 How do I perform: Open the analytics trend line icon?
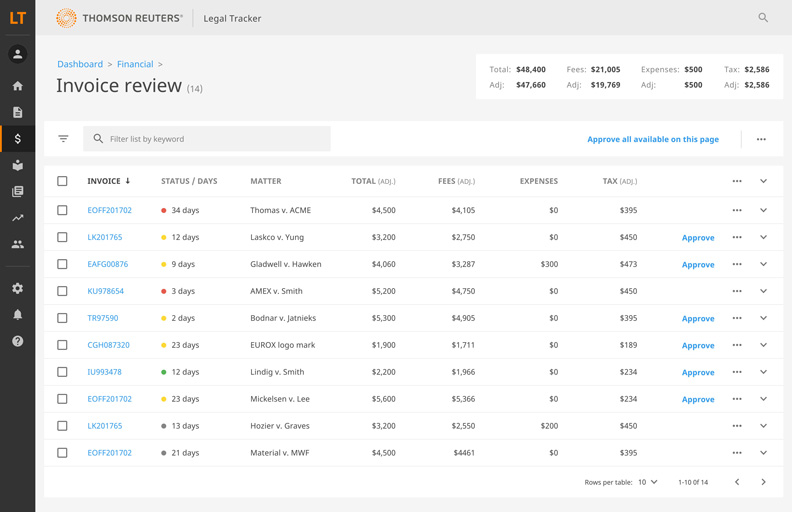(17, 218)
